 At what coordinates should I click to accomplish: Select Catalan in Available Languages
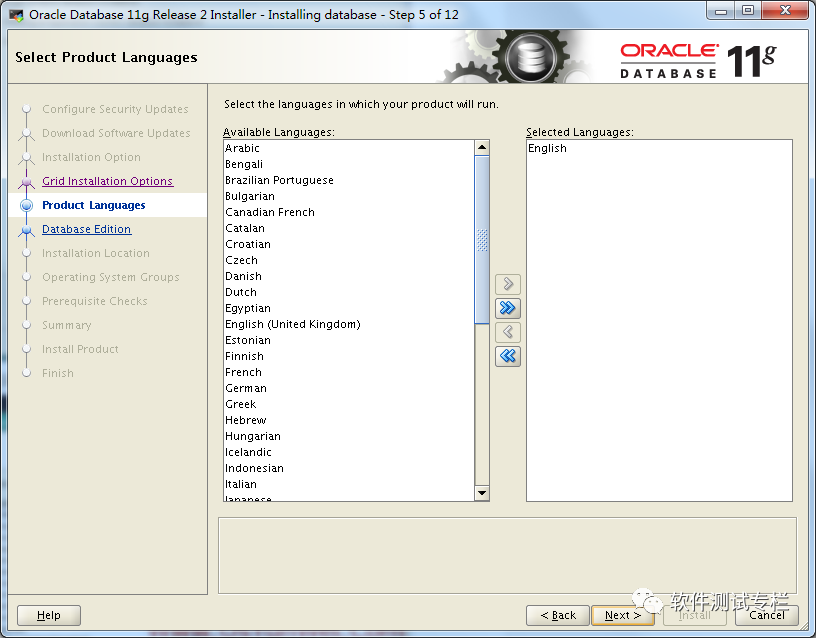click(349, 228)
